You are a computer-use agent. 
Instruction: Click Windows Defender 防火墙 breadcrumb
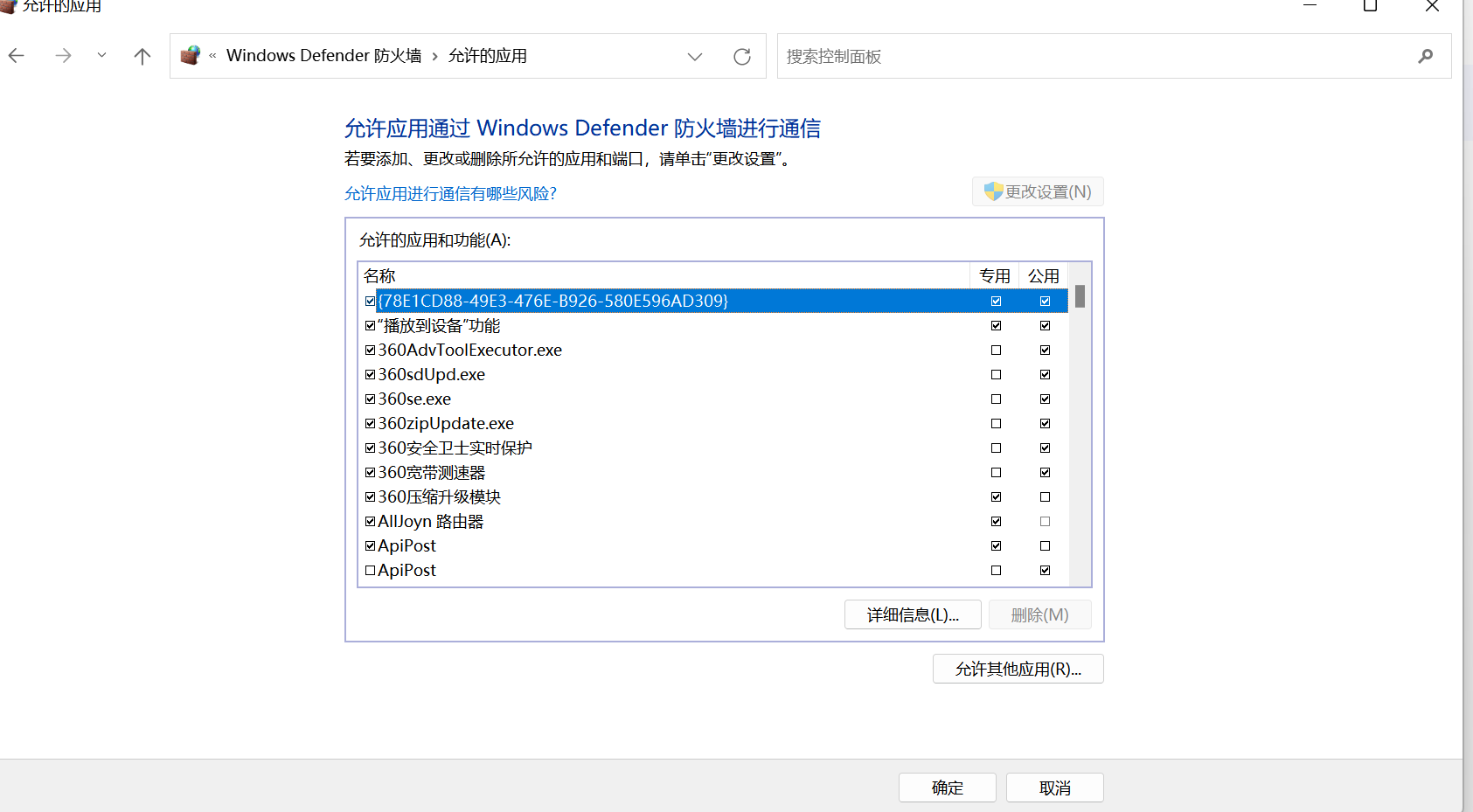(323, 56)
